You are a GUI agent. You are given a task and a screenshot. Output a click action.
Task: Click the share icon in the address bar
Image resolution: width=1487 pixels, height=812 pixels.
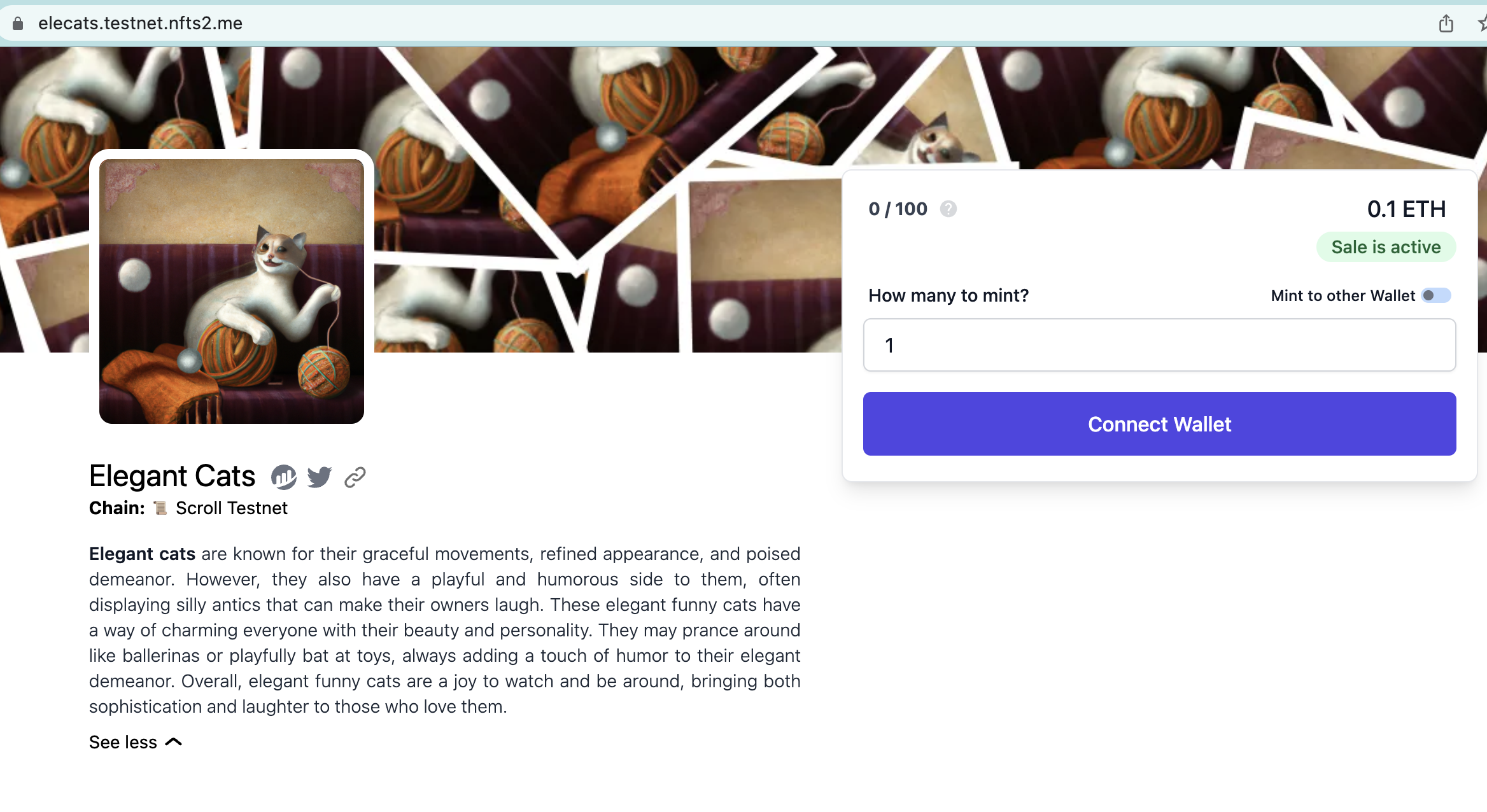1446,24
